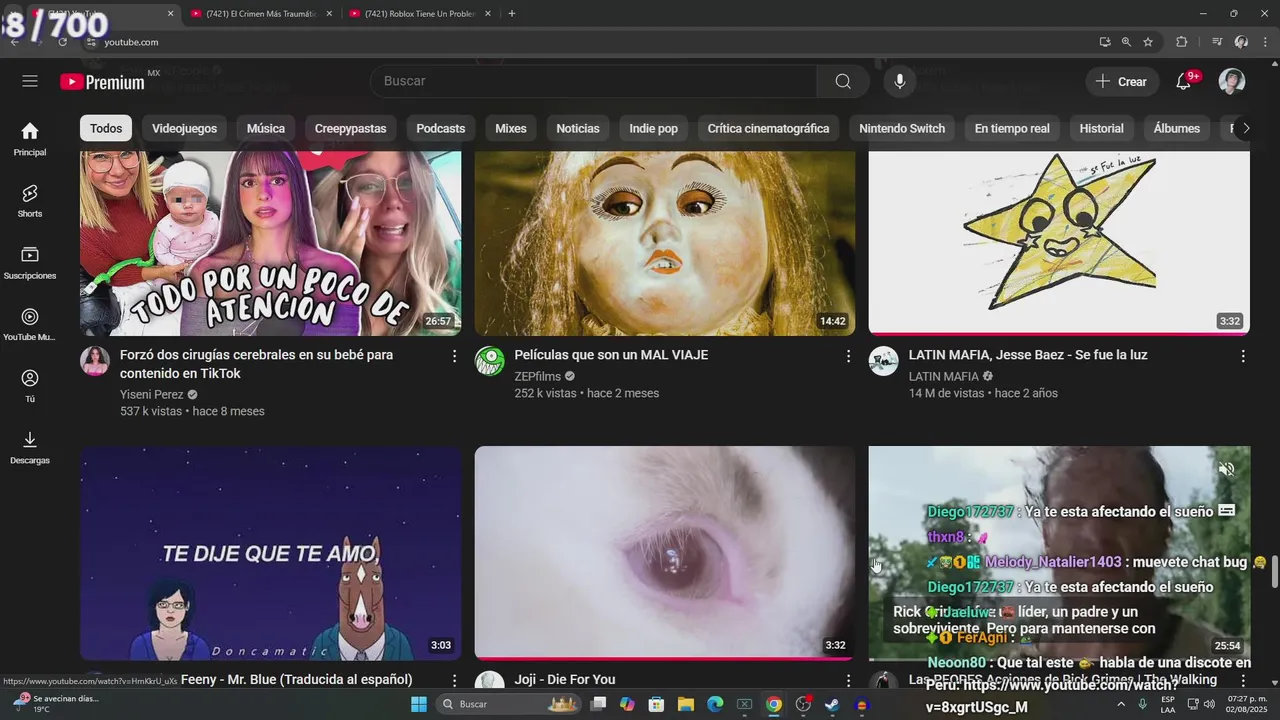
Task: Select the Crítica cinematográfica chip
Action: point(768,128)
